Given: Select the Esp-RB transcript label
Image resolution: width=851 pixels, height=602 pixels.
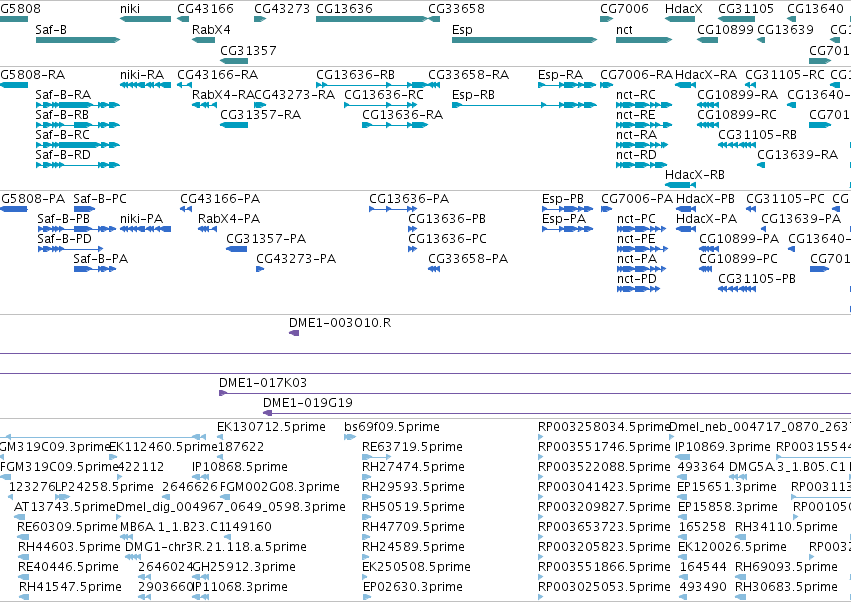Looking at the screenshot, I should tap(473, 95).
